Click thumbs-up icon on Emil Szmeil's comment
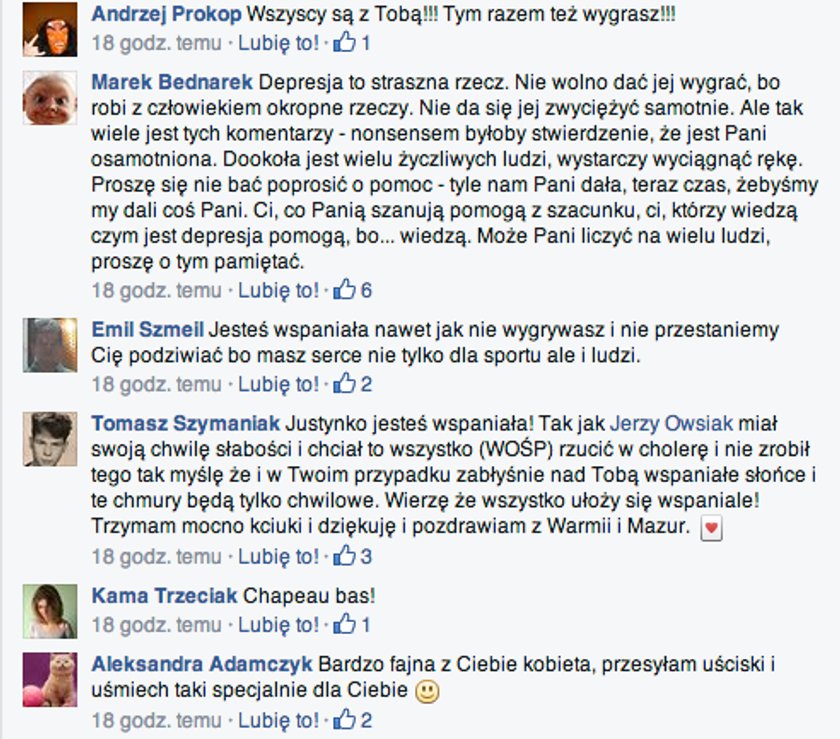The height and width of the screenshot is (739, 840). coord(344,383)
